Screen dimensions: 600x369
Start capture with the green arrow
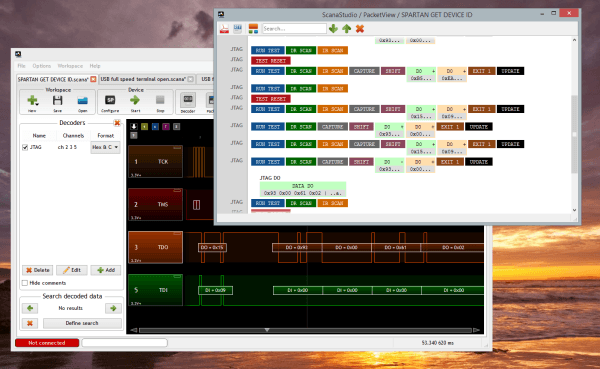(x=135, y=101)
